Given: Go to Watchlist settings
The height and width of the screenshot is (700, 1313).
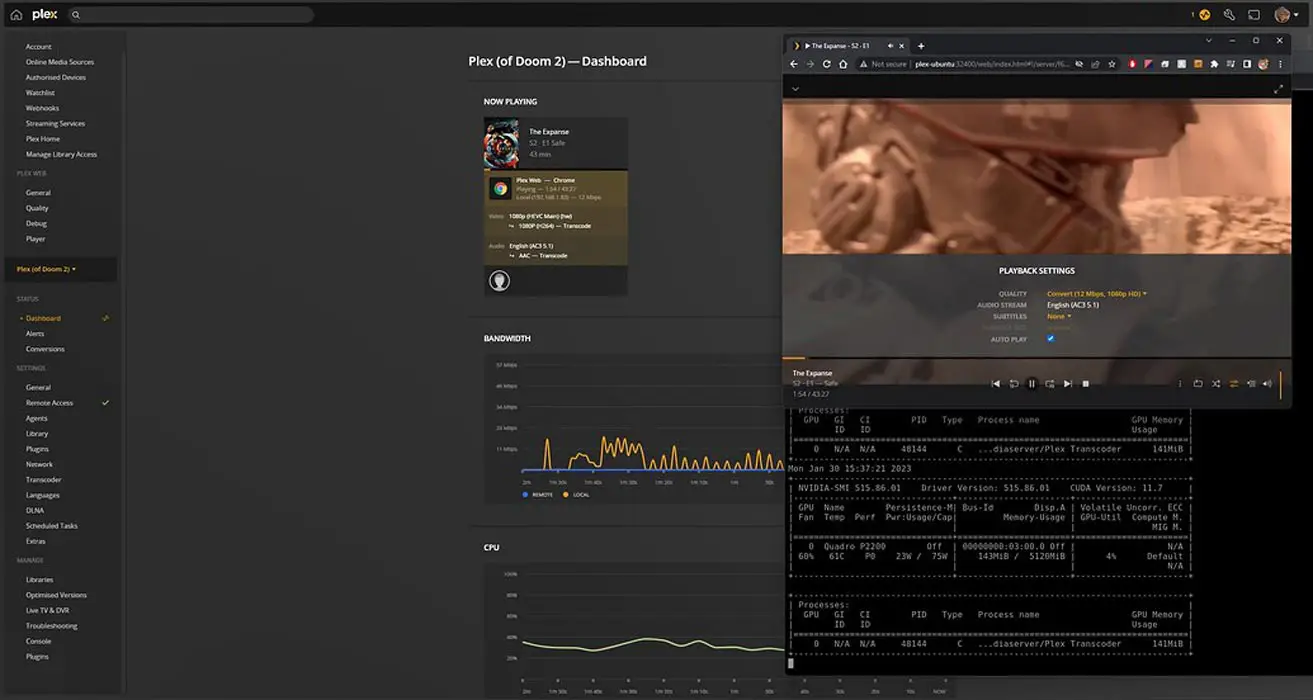Looking at the screenshot, I should click(40, 93).
